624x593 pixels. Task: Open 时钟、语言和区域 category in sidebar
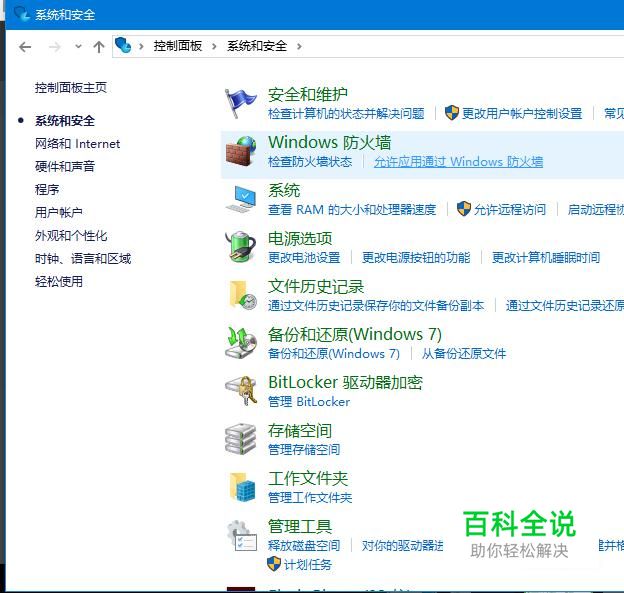pos(83,259)
